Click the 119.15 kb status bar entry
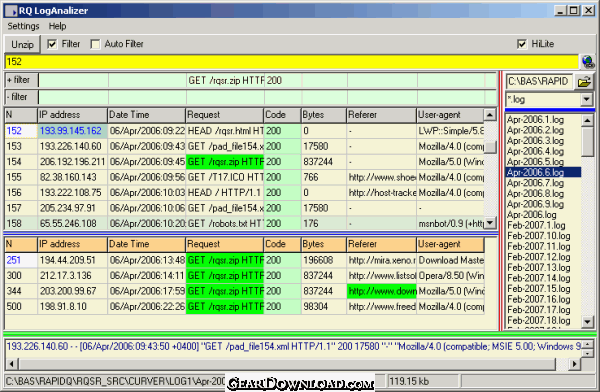This screenshot has height=392, width=600. point(422,381)
